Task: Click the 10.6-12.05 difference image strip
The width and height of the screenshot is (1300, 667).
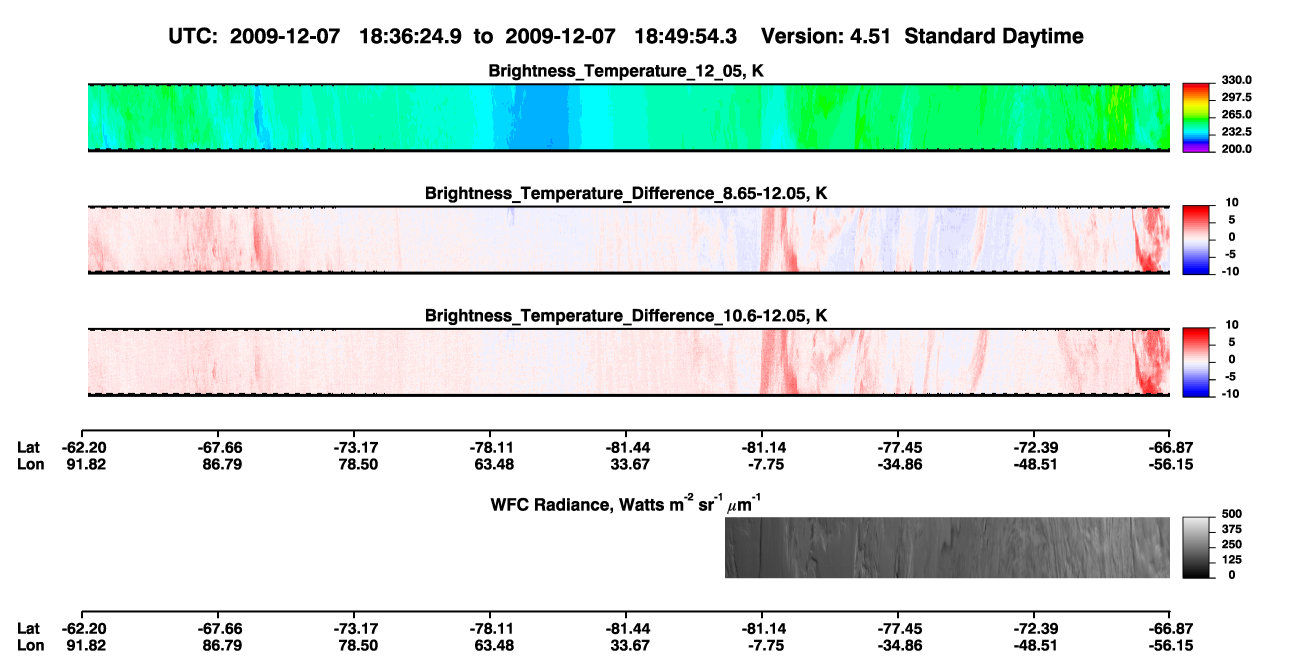Action: (x=629, y=362)
